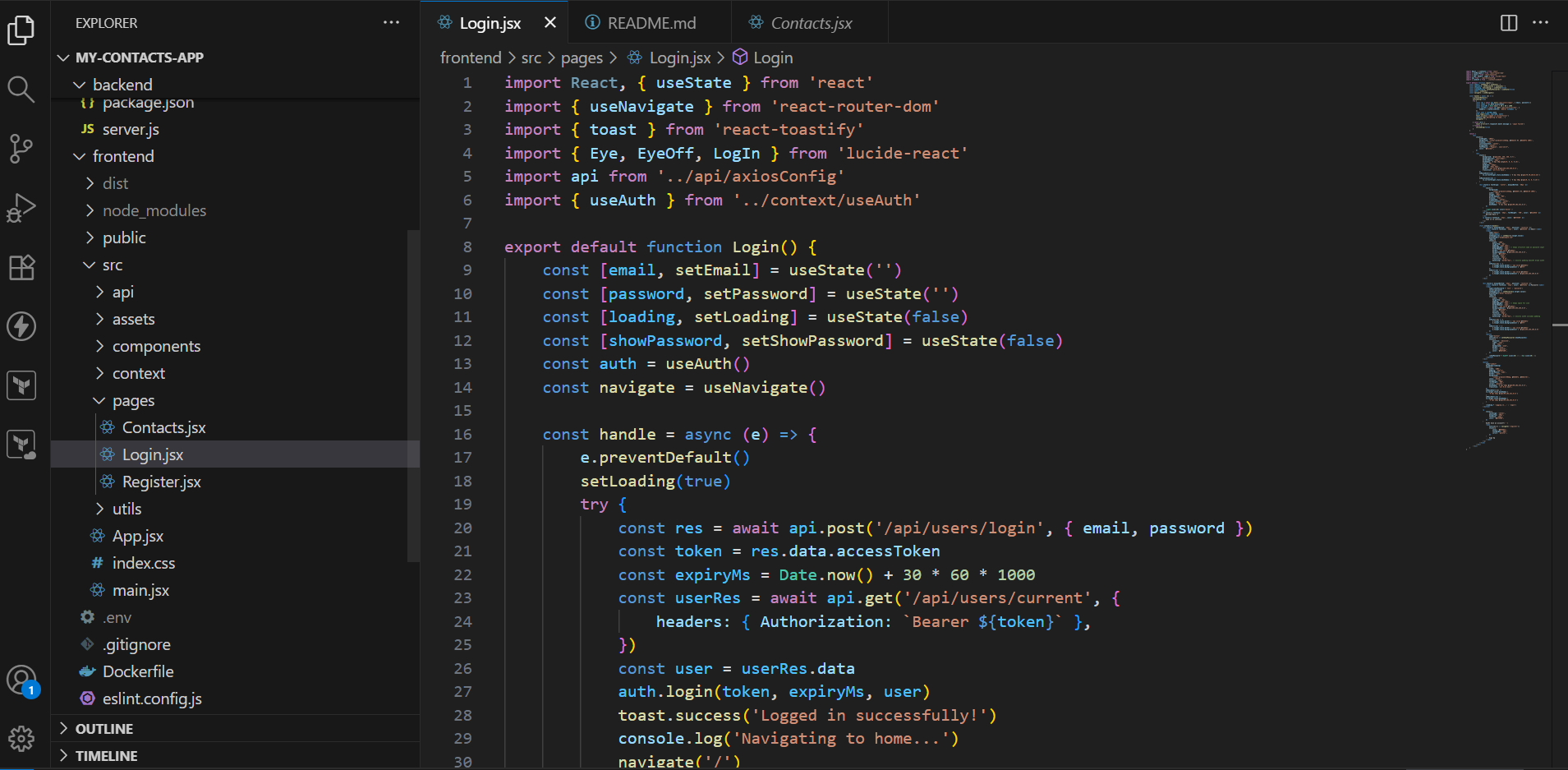Switch to the README.md tab
This screenshot has width=1568, height=770.
point(651,23)
